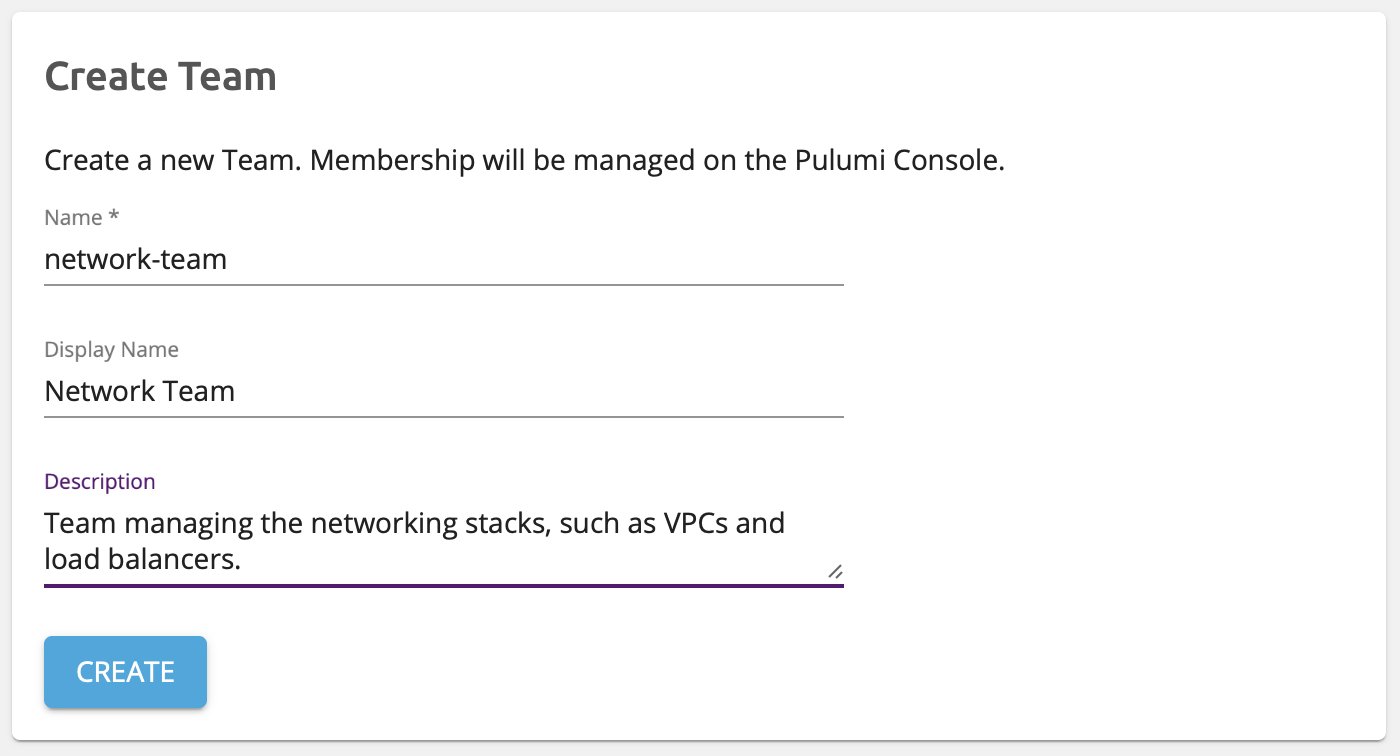Click "load balancers." in the description text

(142, 559)
